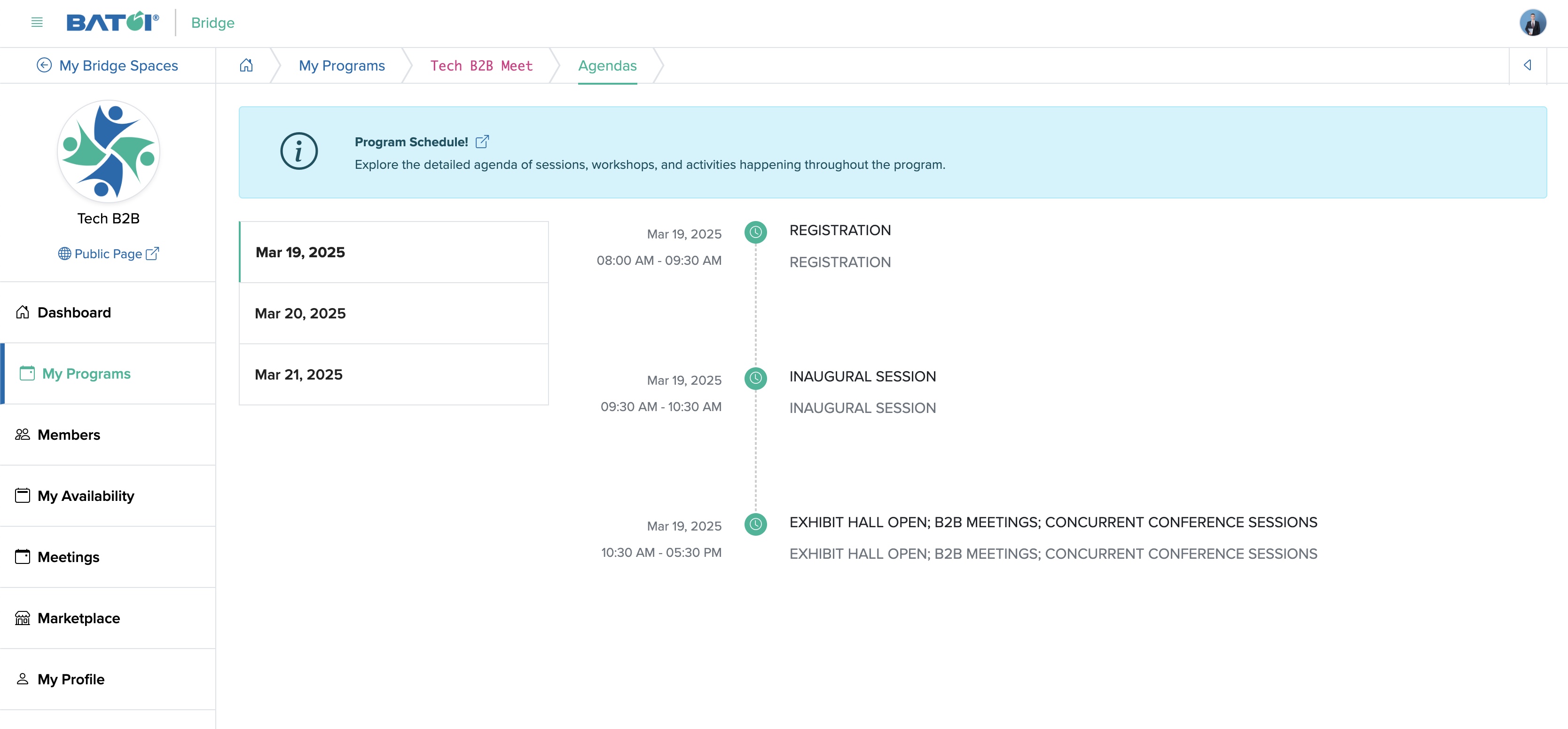
Task: Click the gray REGISTRATION description text
Action: click(840, 262)
